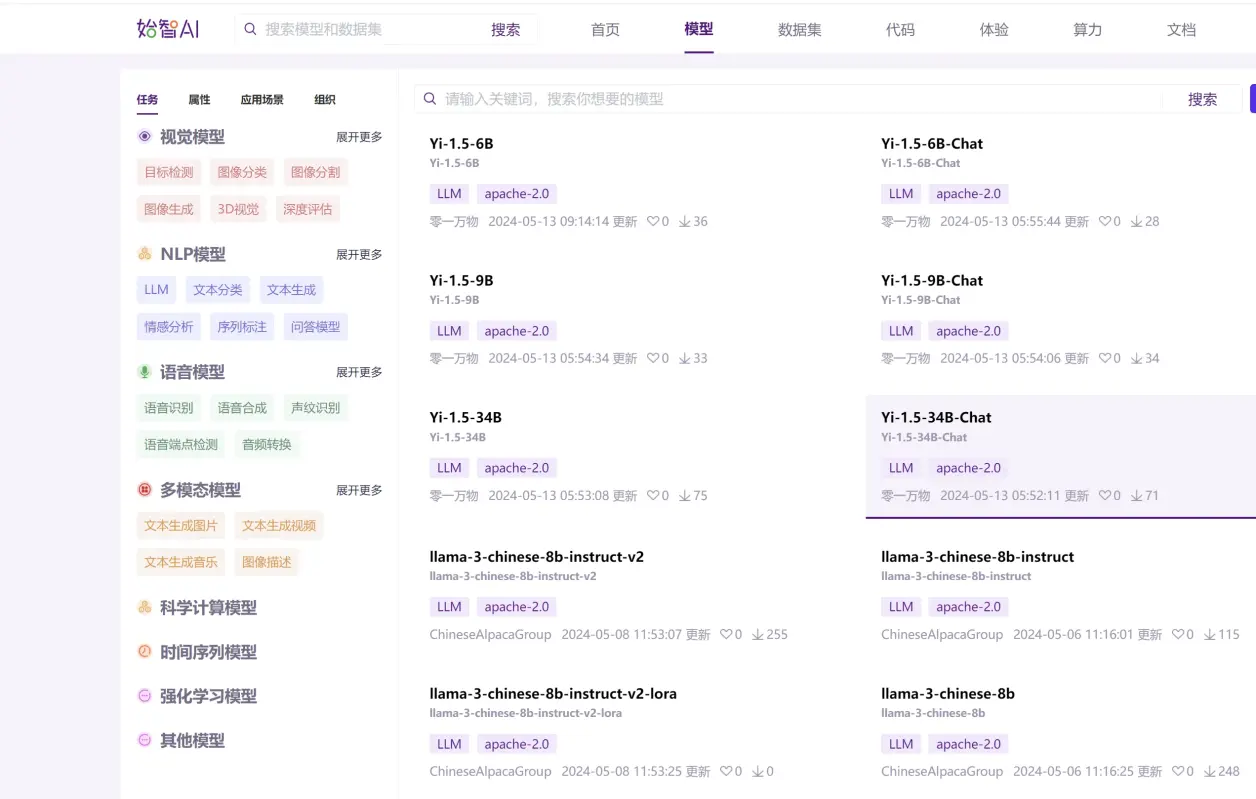Expand more 视觉模型 tags via 展开更多
This screenshot has height=799, width=1256.
tap(359, 137)
